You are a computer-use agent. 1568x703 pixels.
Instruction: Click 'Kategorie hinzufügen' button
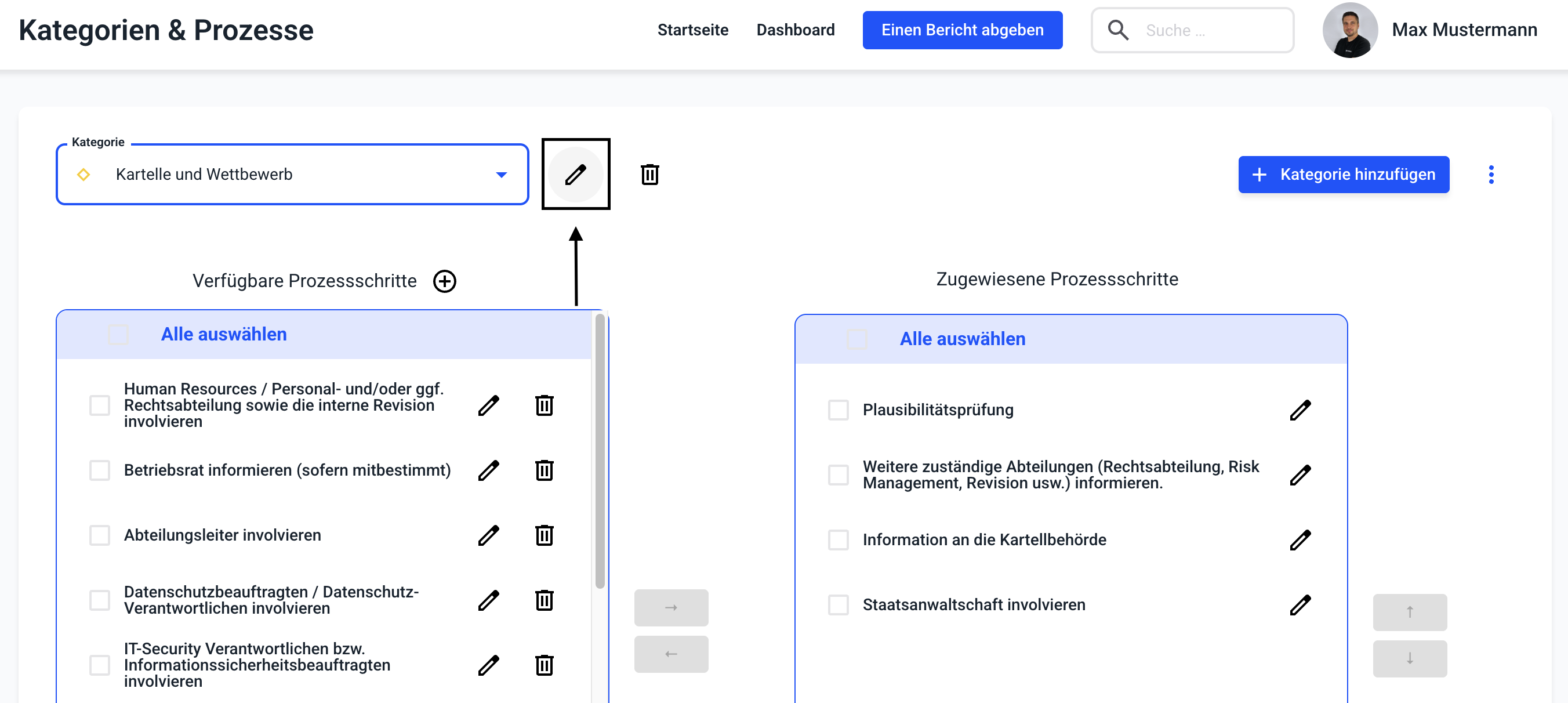pyautogui.click(x=1344, y=175)
